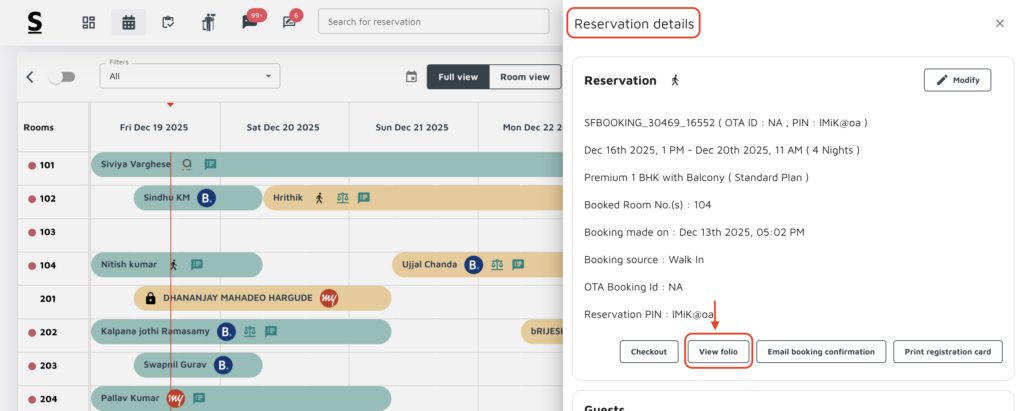The image size is (1024, 411).
Task: Click the guest with luggage icon
Action: coord(209,22)
